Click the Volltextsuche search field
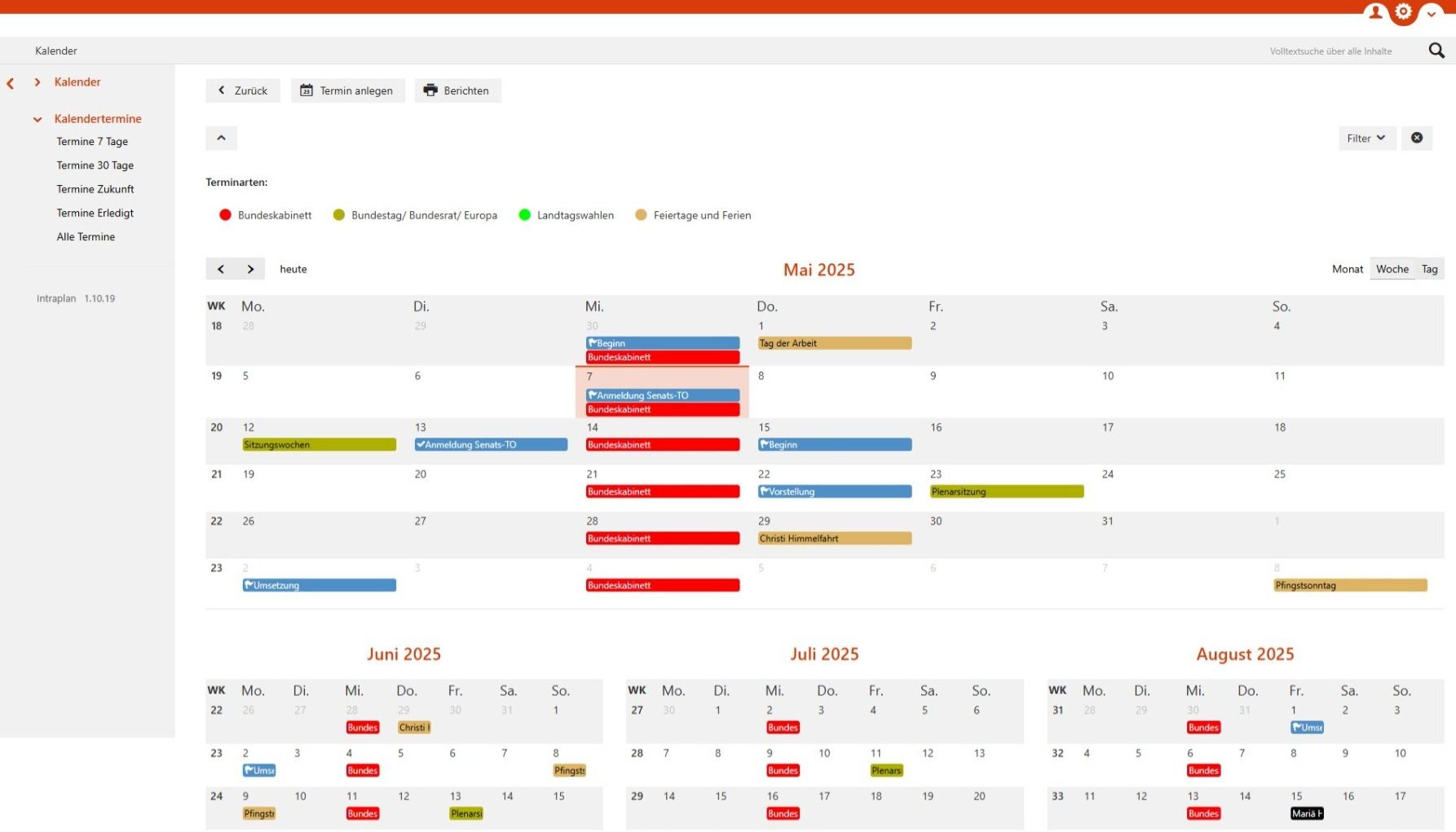 [x=1337, y=51]
